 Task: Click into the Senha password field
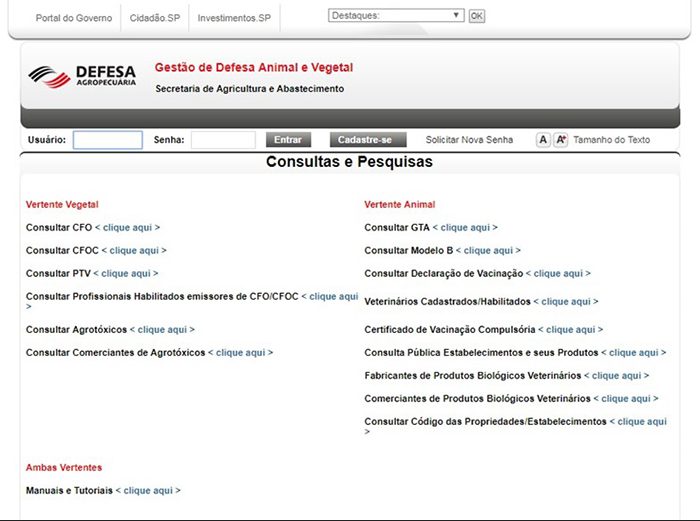(223, 140)
